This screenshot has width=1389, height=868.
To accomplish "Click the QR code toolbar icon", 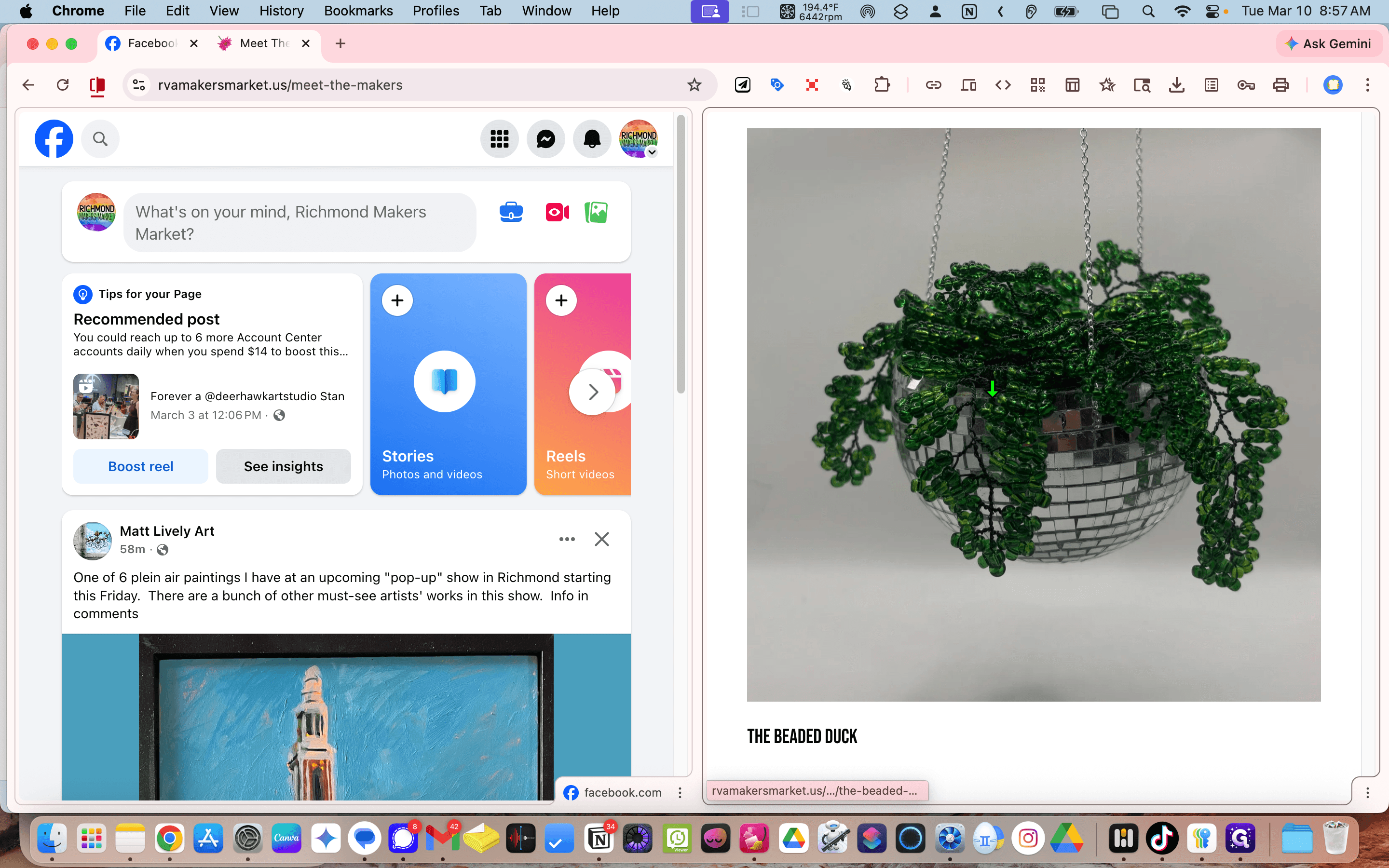I will pyautogui.click(x=1038, y=85).
